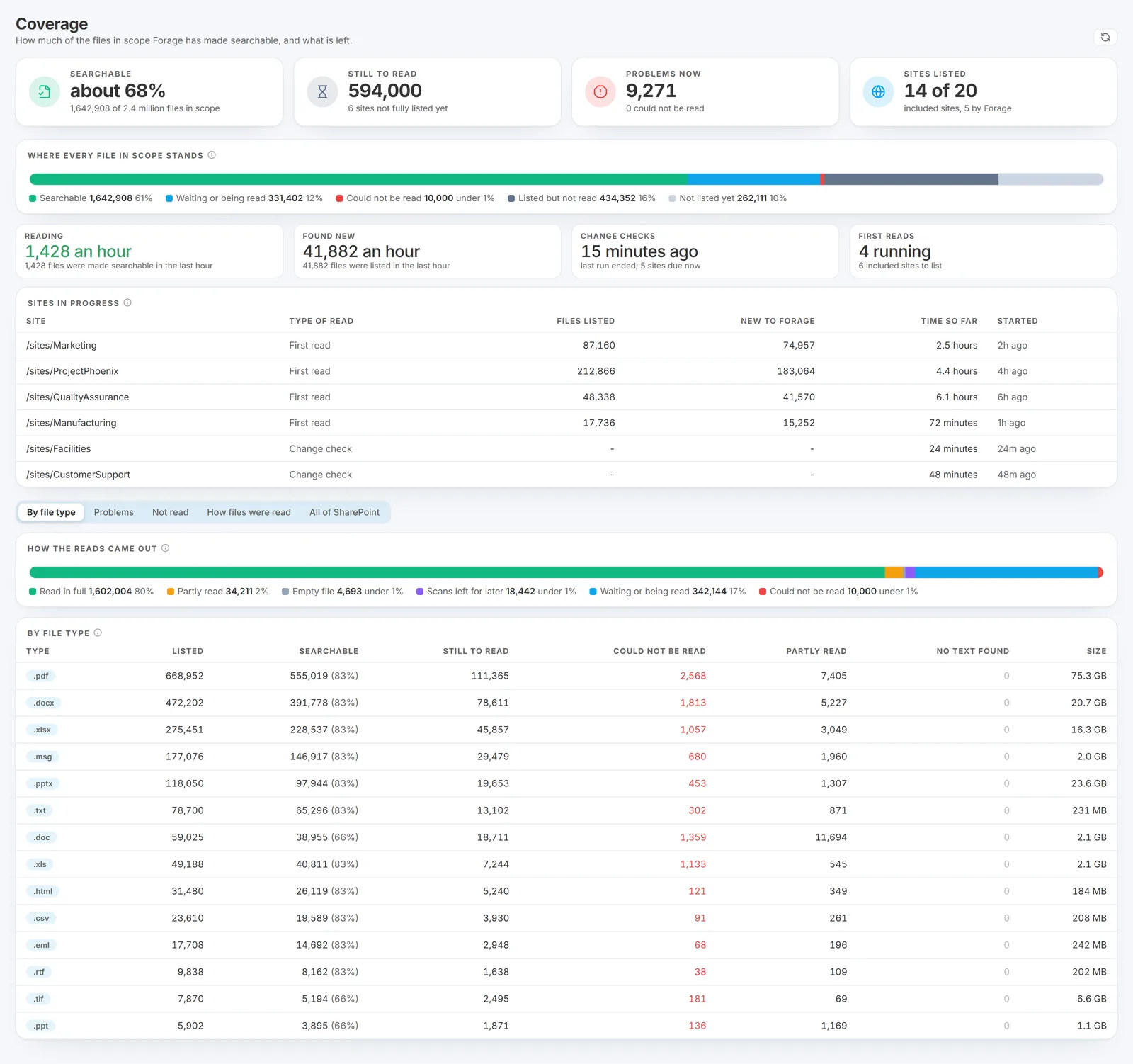Image resolution: width=1133 pixels, height=1064 pixels.
Task: Click the Could Not Be Read column header
Action: point(659,651)
